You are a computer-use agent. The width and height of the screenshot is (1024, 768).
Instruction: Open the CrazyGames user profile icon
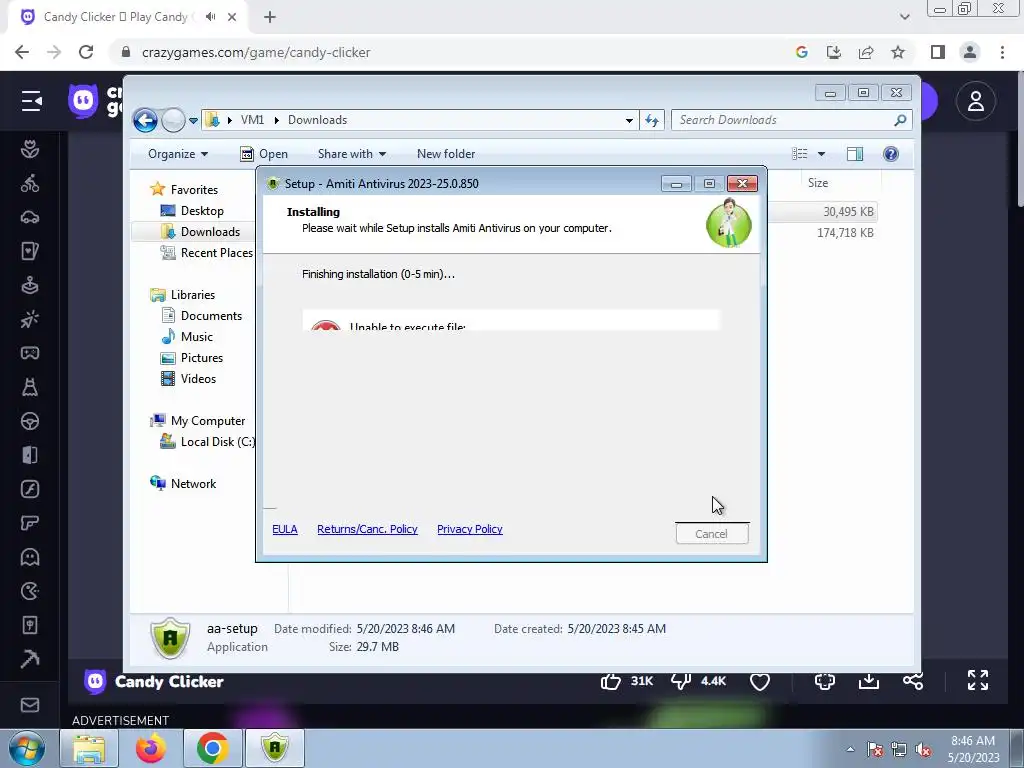(x=976, y=101)
